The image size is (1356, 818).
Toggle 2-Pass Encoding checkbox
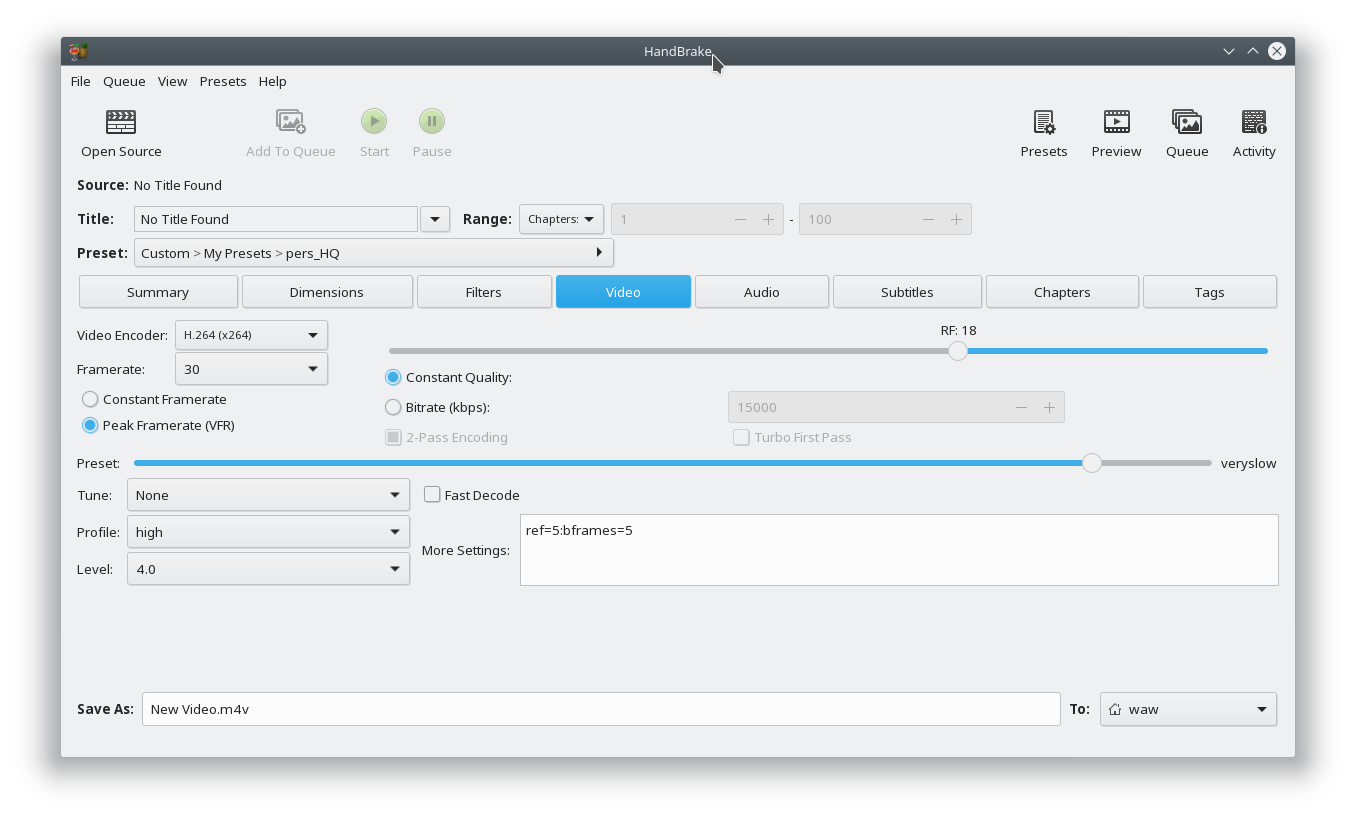394,437
